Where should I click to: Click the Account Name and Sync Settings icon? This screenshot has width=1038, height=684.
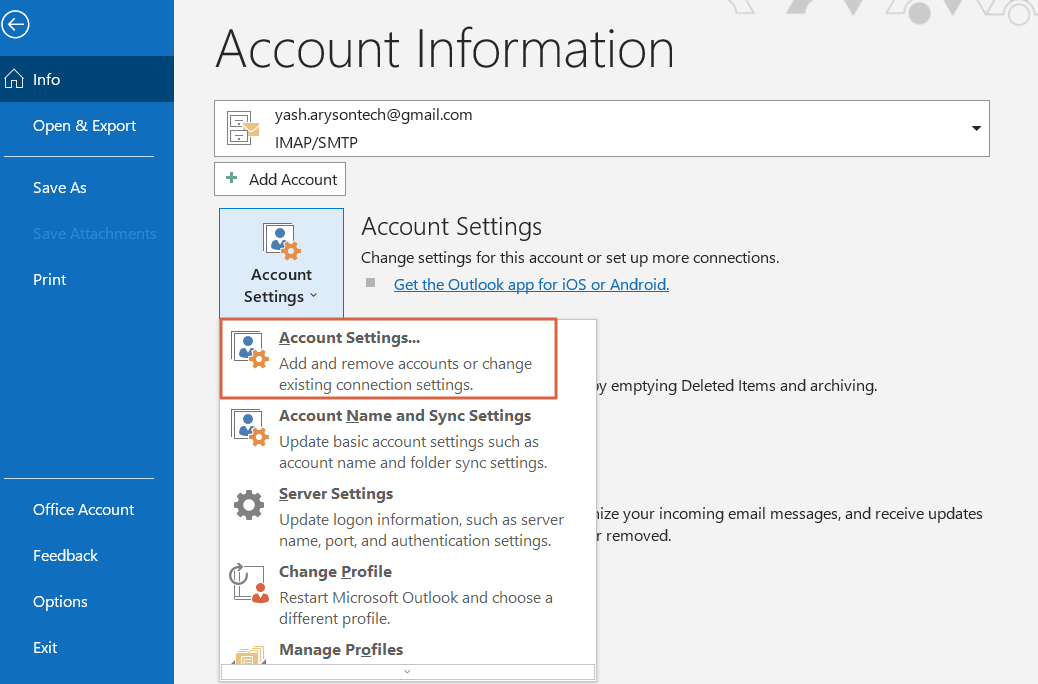pos(250,427)
